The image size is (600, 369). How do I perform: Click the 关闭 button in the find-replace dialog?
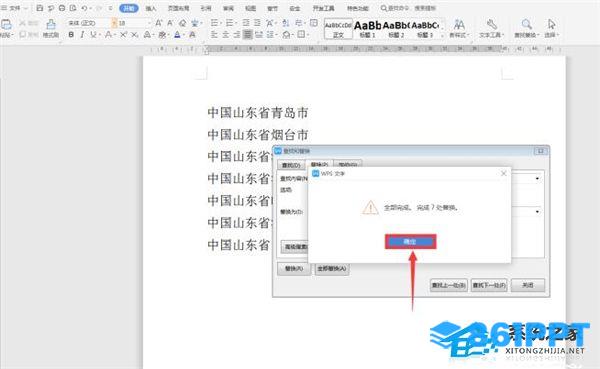tap(528, 285)
